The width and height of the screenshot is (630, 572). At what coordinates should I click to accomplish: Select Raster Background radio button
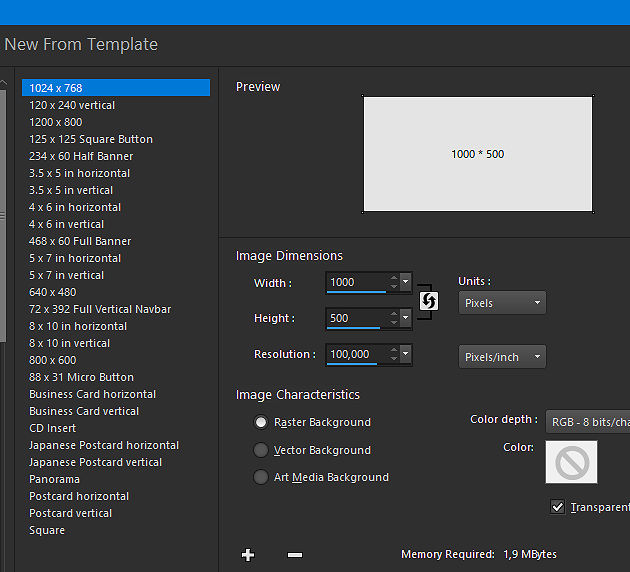tap(262, 423)
